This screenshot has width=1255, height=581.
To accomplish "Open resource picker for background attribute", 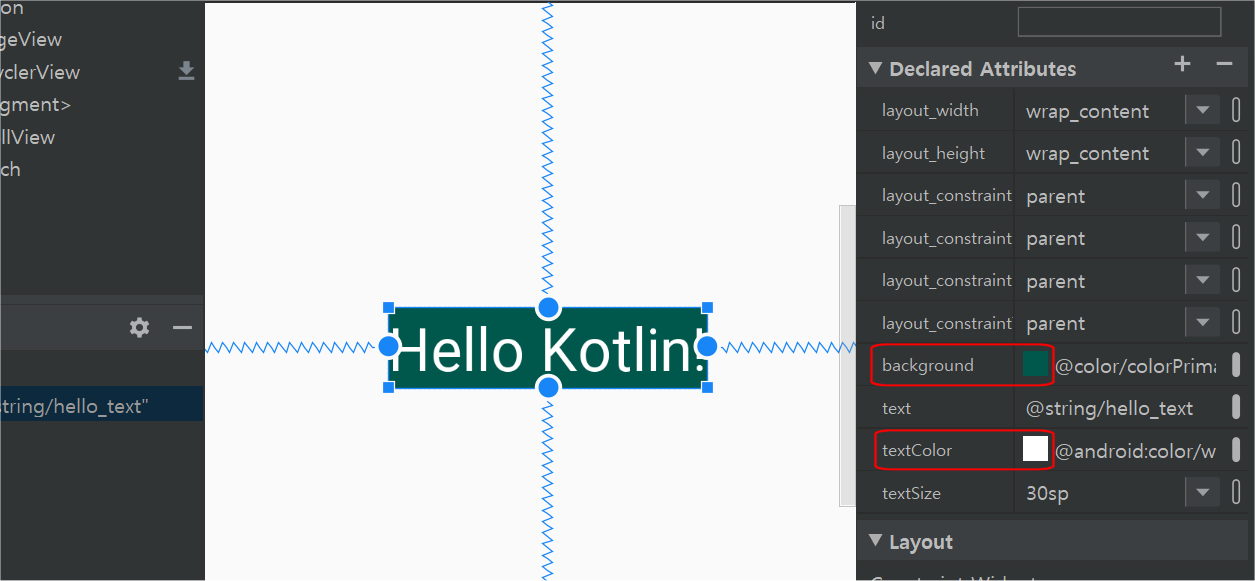I will (1236, 365).
